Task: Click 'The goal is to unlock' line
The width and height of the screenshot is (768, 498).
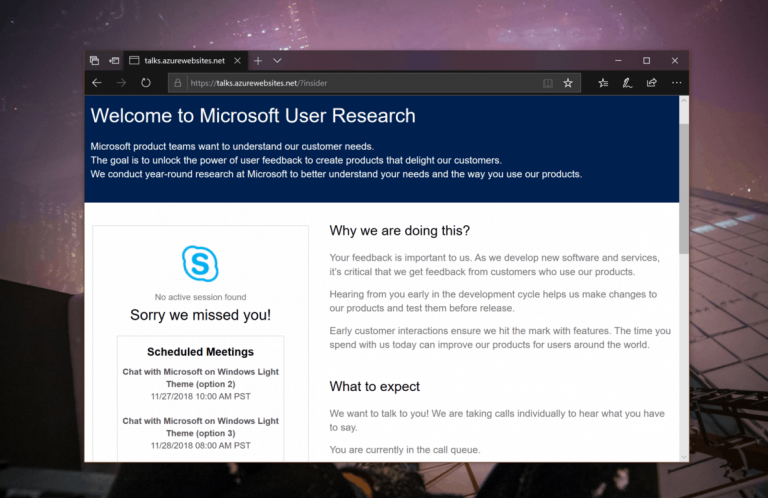Action: (x=296, y=160)
